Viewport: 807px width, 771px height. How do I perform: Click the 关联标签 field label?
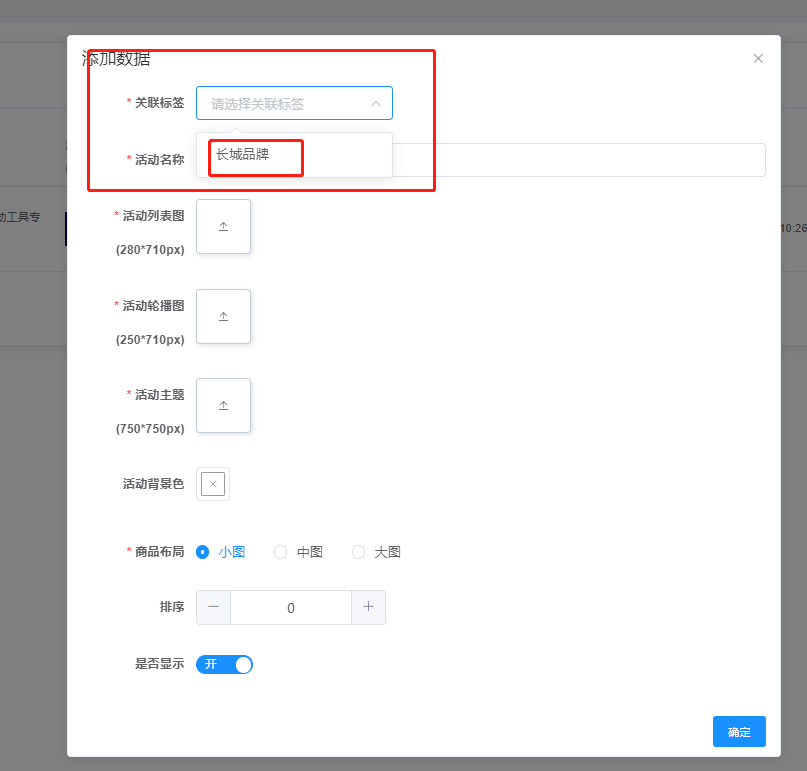pos(159,103)
